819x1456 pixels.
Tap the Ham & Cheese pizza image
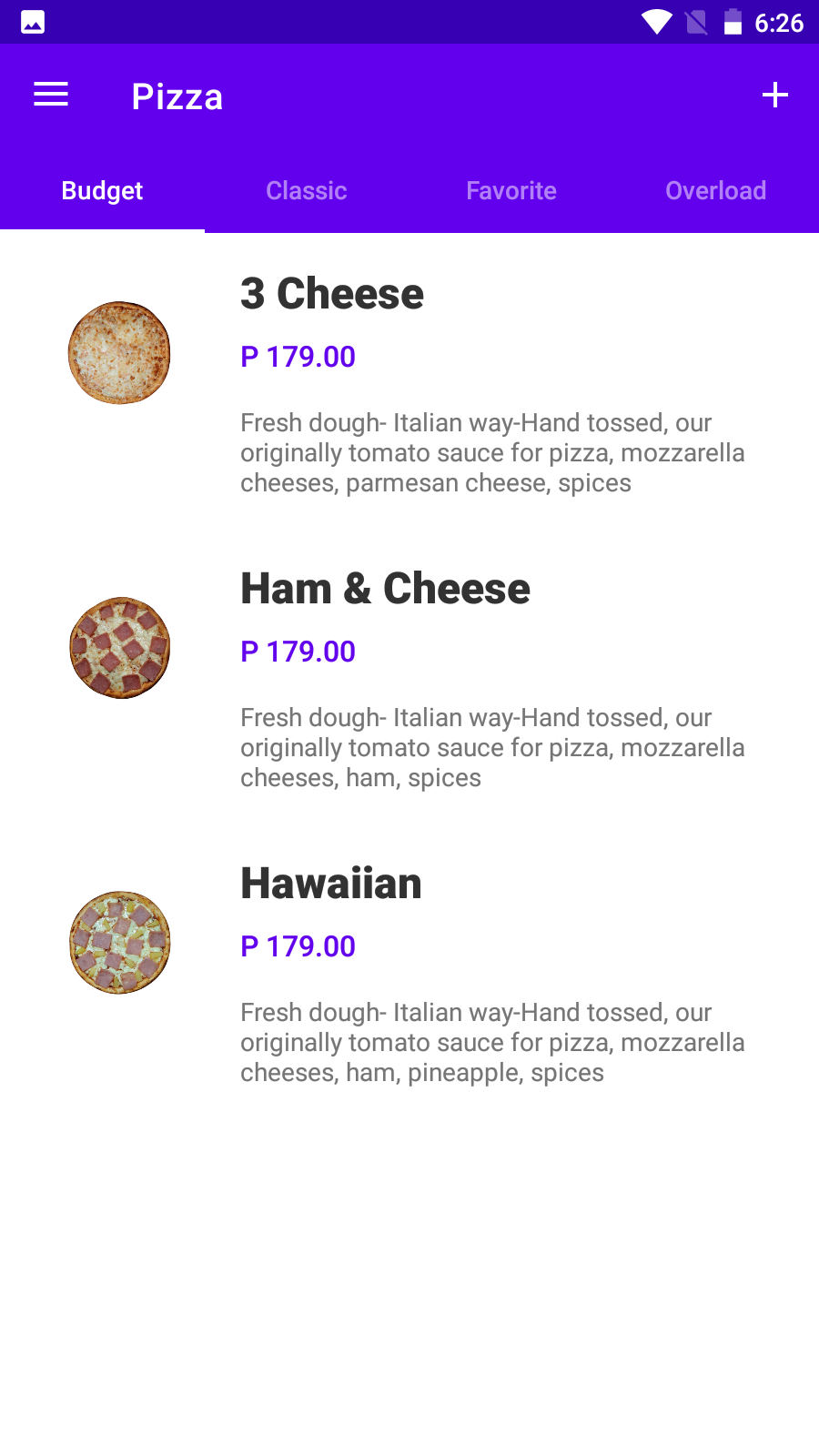[119, 648]
